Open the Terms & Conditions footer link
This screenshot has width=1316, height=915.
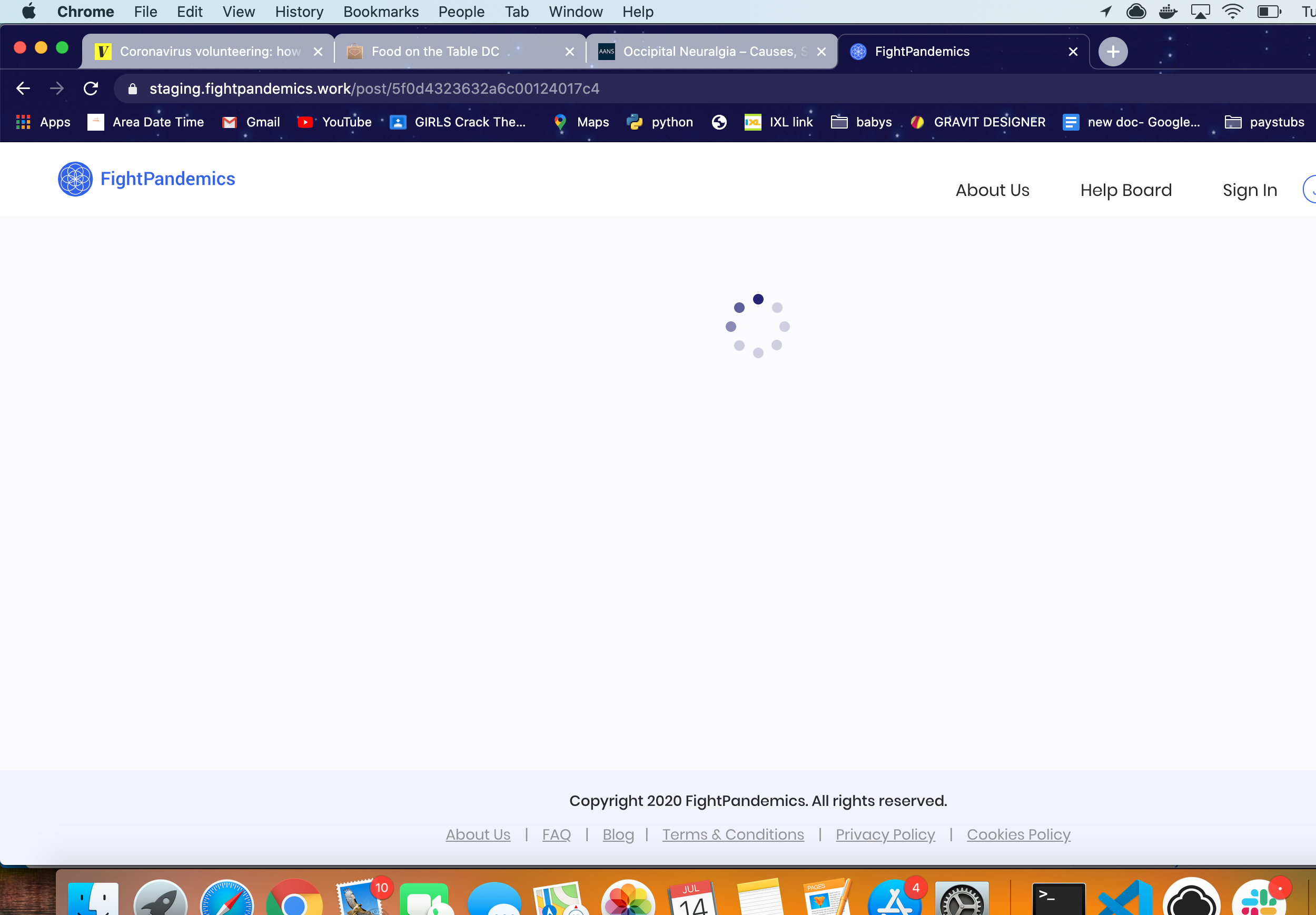click(733, 834)
